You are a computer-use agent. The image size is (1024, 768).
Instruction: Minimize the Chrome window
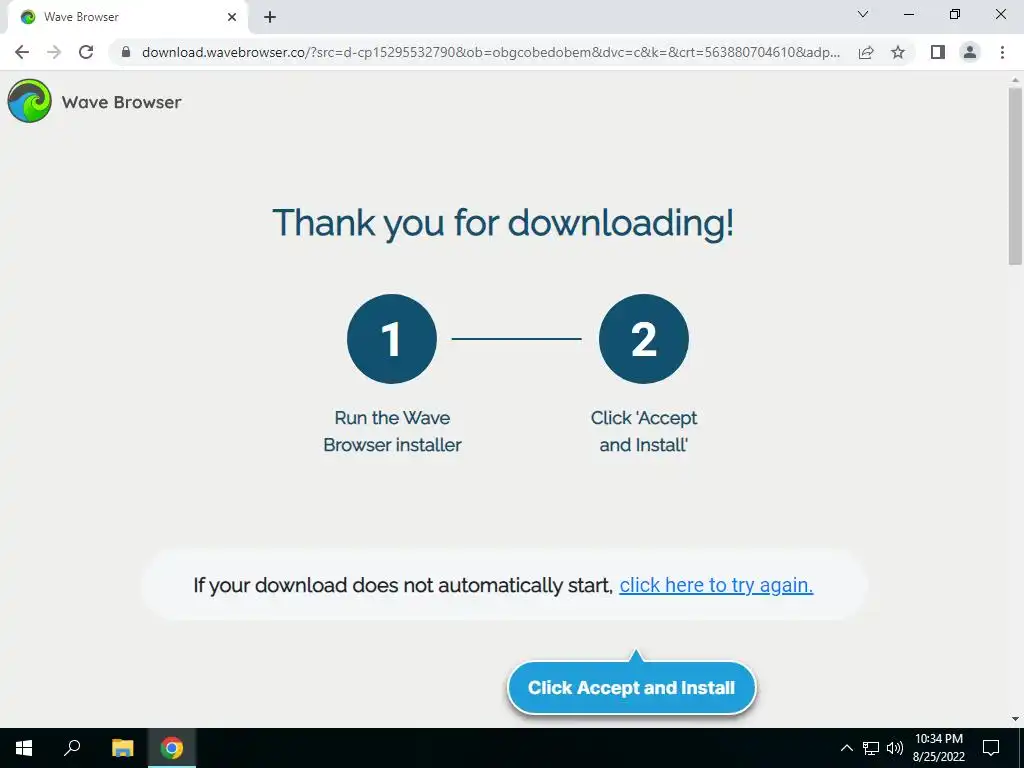pyautogui.click(x=908, y=14)
